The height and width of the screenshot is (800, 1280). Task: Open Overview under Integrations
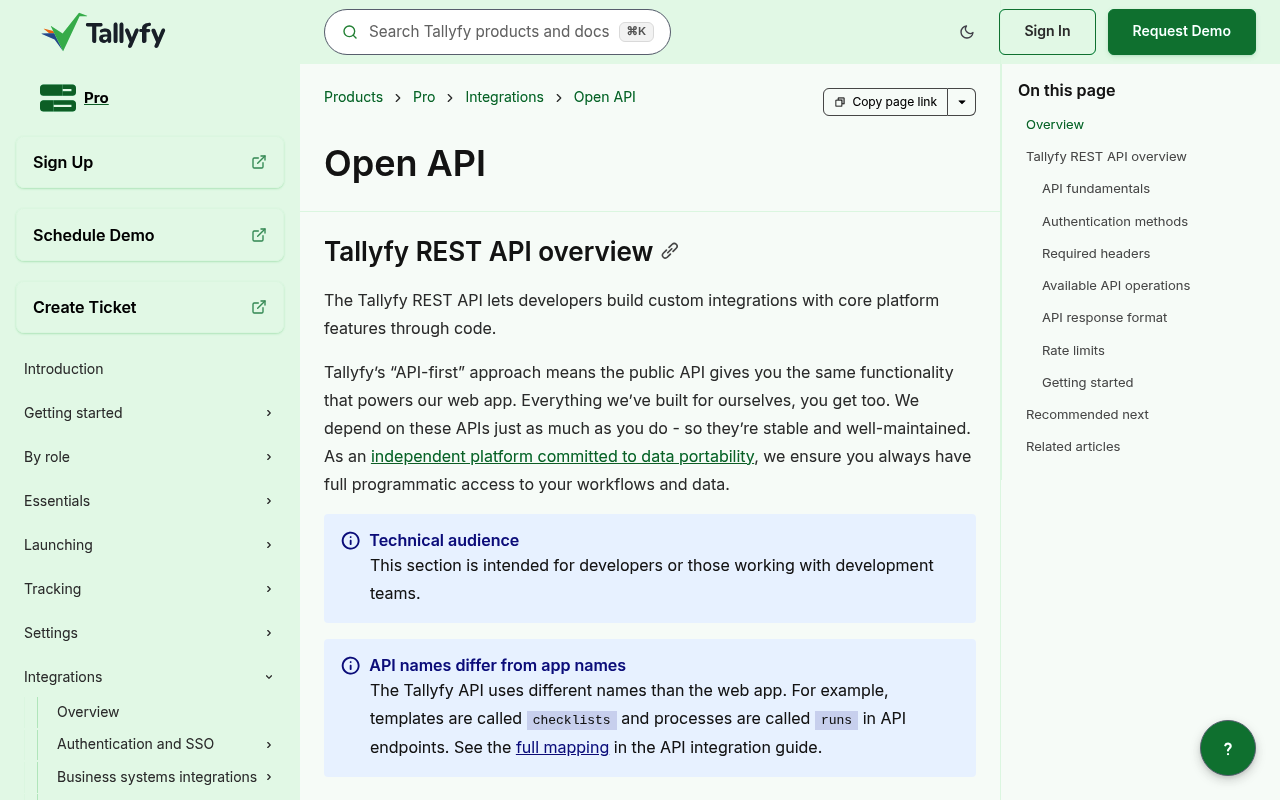point(88,712)
